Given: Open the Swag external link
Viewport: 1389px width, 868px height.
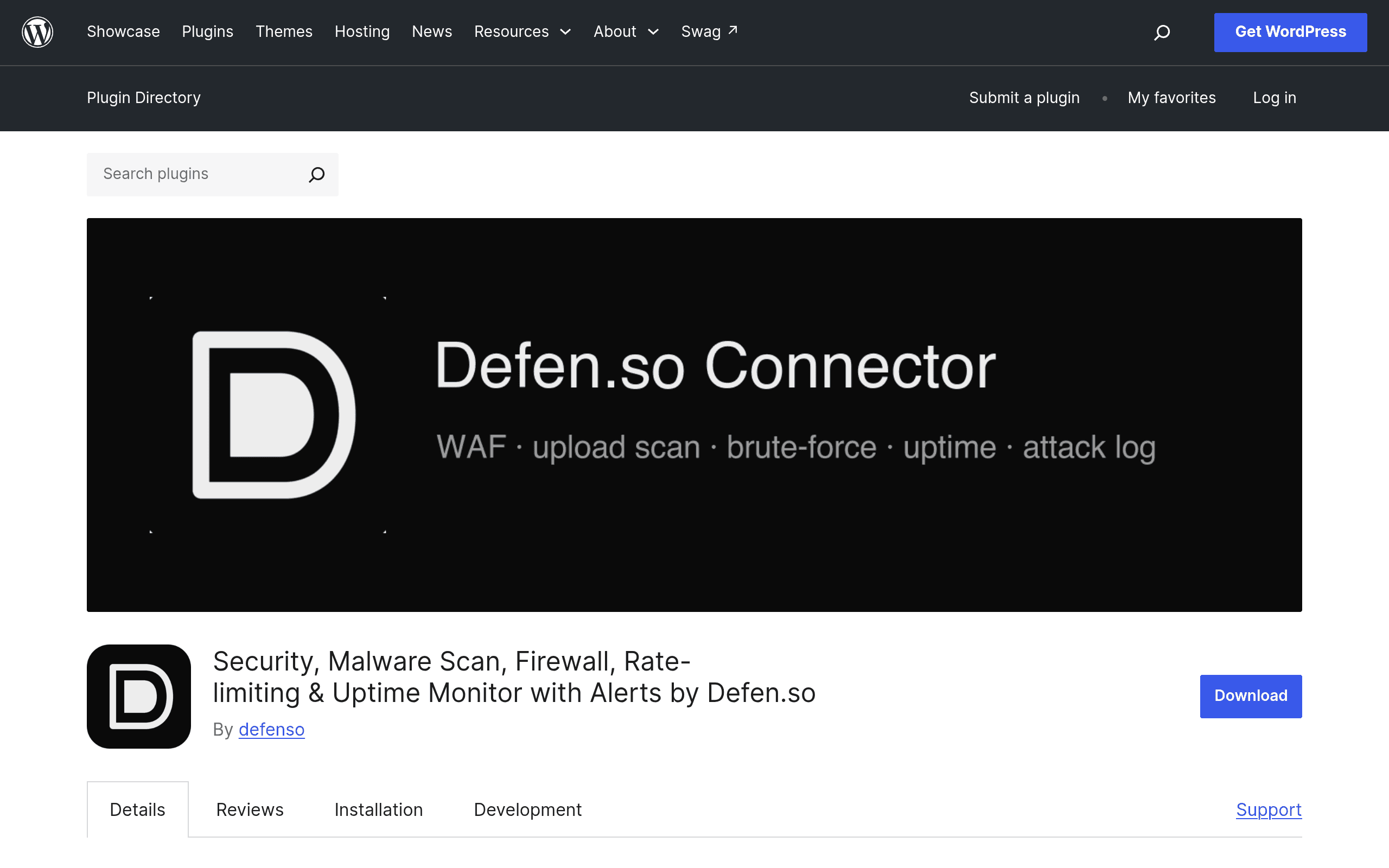Looking at the screenshot, I should click(710, 31).
